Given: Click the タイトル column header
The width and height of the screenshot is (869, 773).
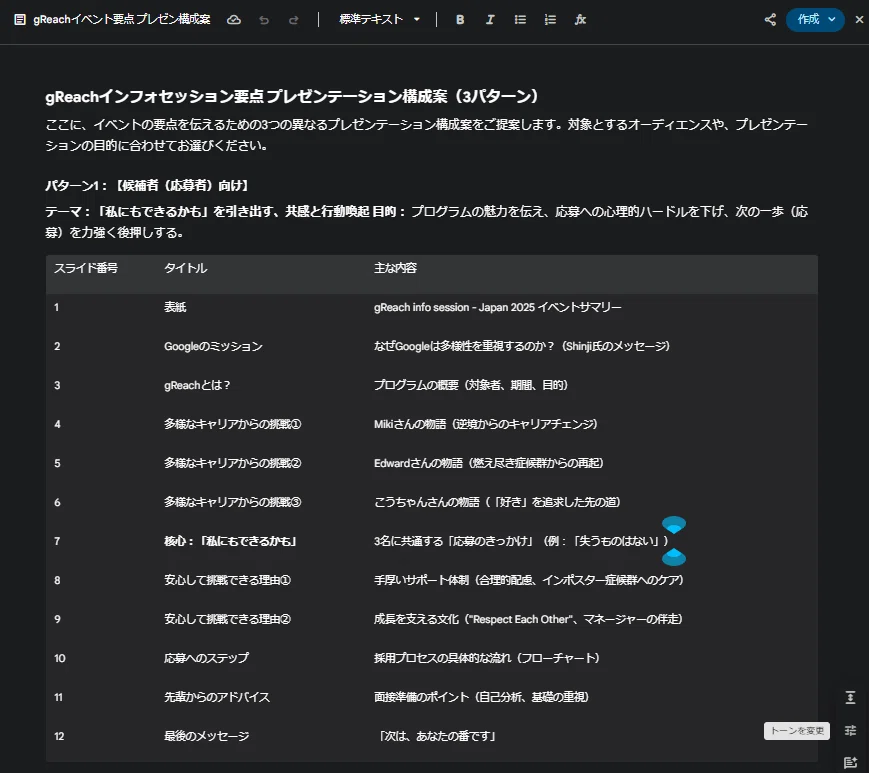Looking at the screenshot, I should click(186, 268).
